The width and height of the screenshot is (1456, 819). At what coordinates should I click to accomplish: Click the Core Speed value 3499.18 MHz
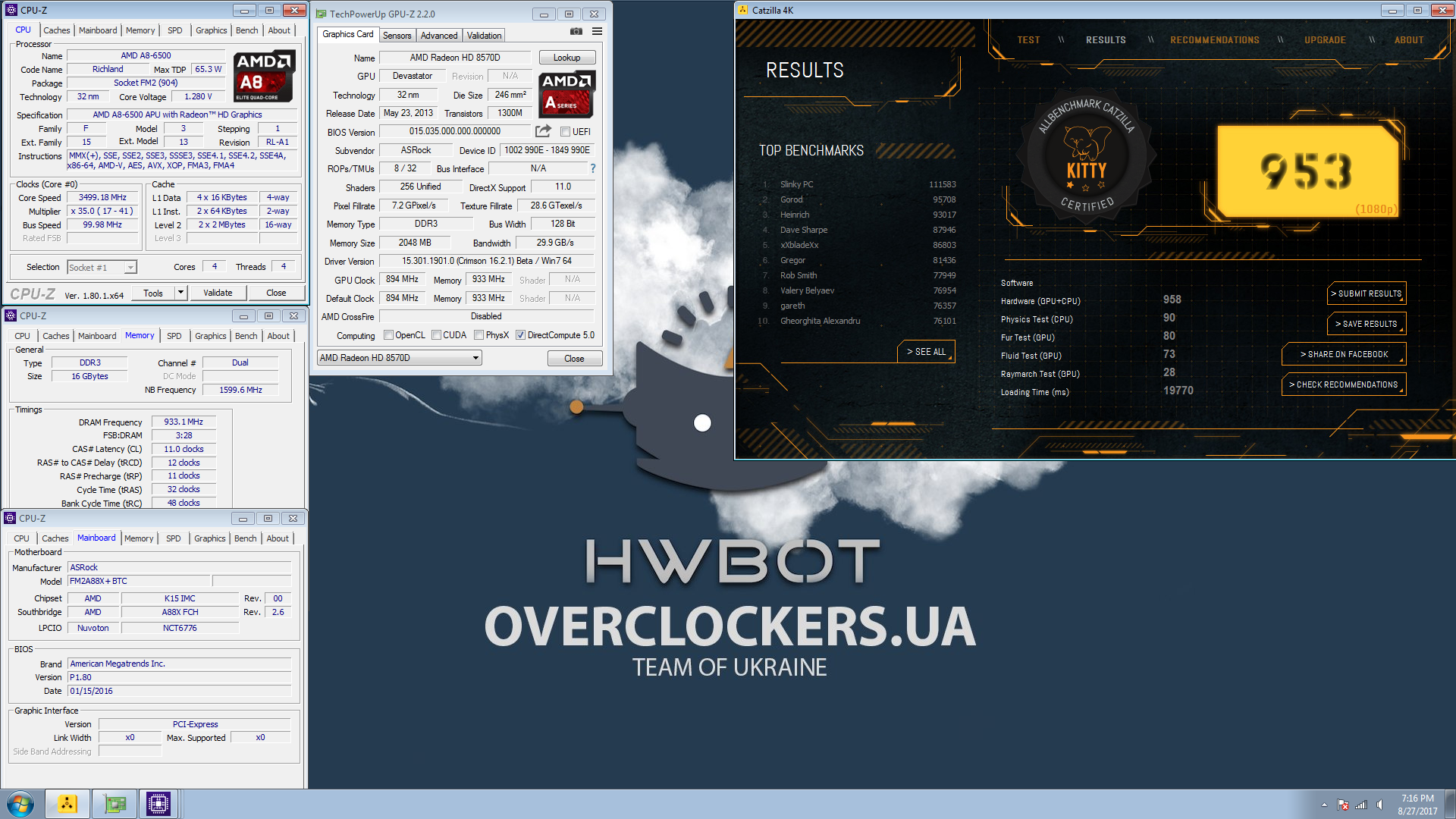(102, 197)
